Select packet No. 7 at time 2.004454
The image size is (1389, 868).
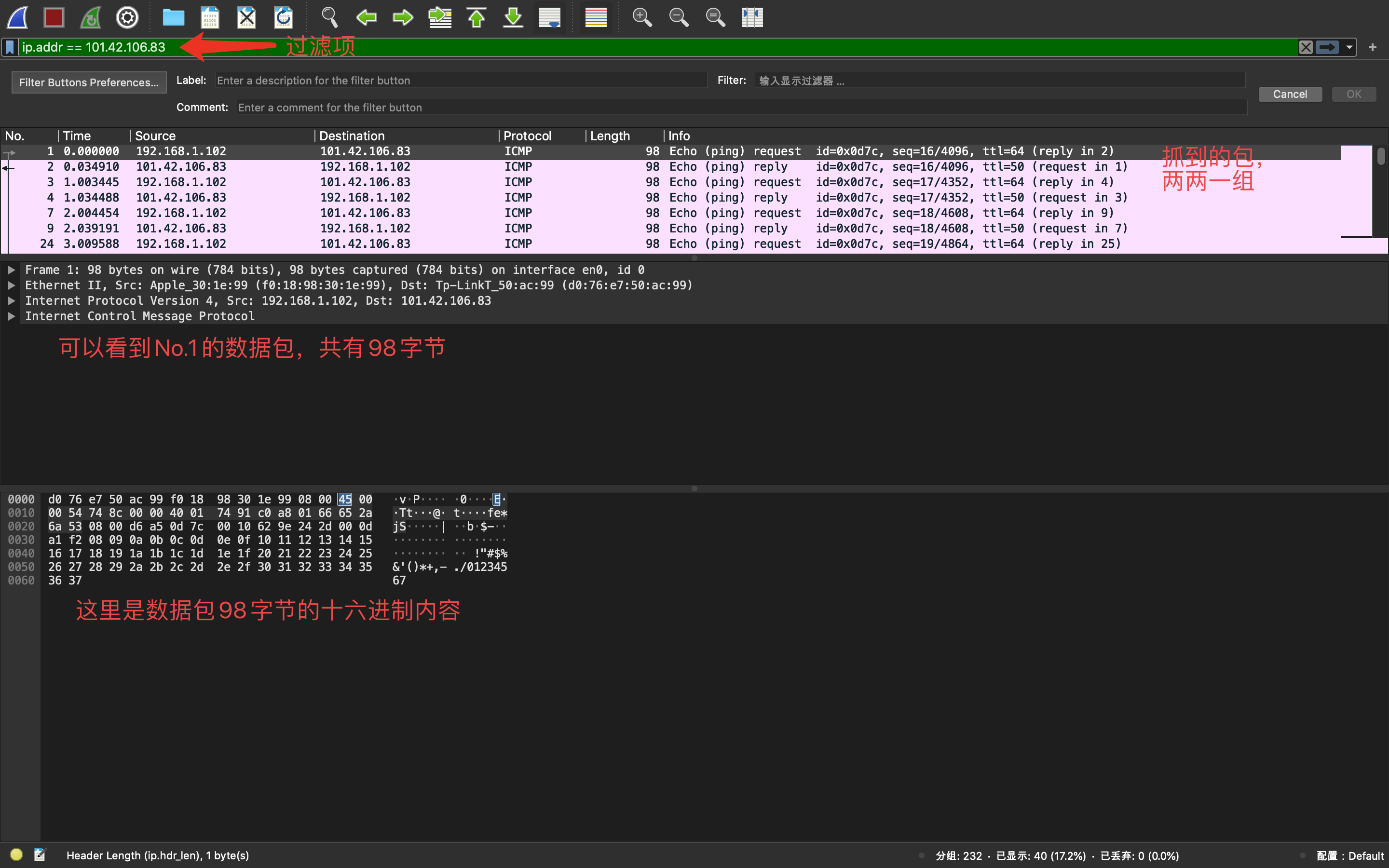(670, 214)
